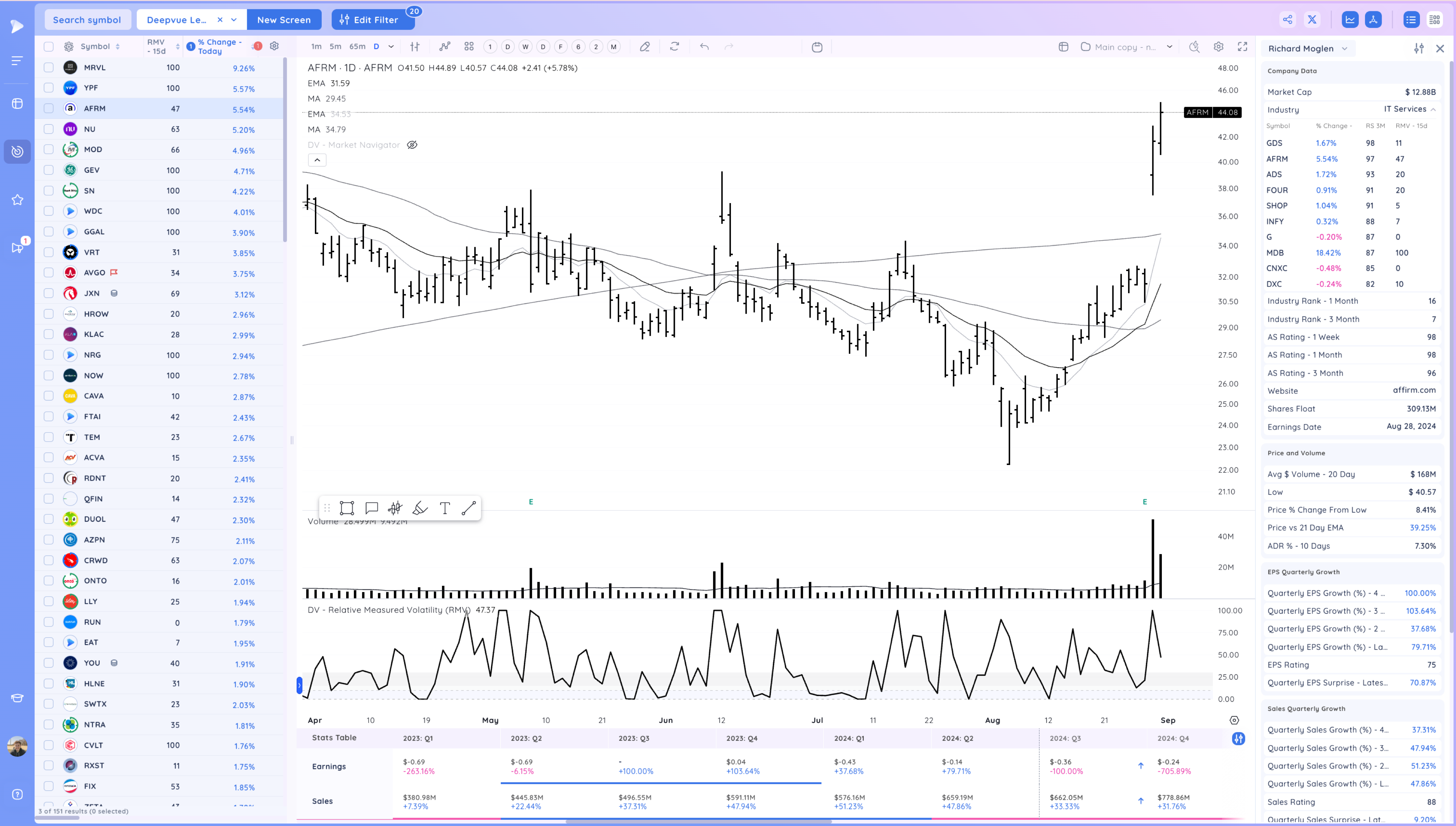The image size is (1456, 826).
Task: Collapse the indicator legend chevron
Action: (317, 160)
